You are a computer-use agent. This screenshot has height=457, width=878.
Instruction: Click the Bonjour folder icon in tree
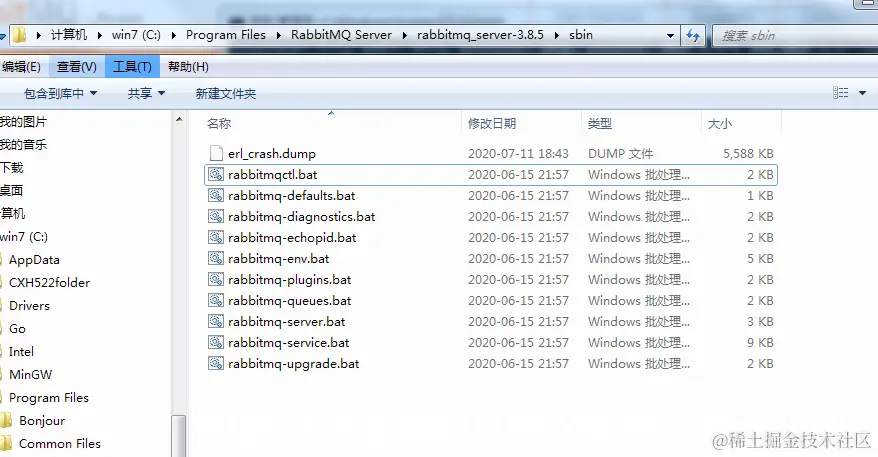pos(6,420)
